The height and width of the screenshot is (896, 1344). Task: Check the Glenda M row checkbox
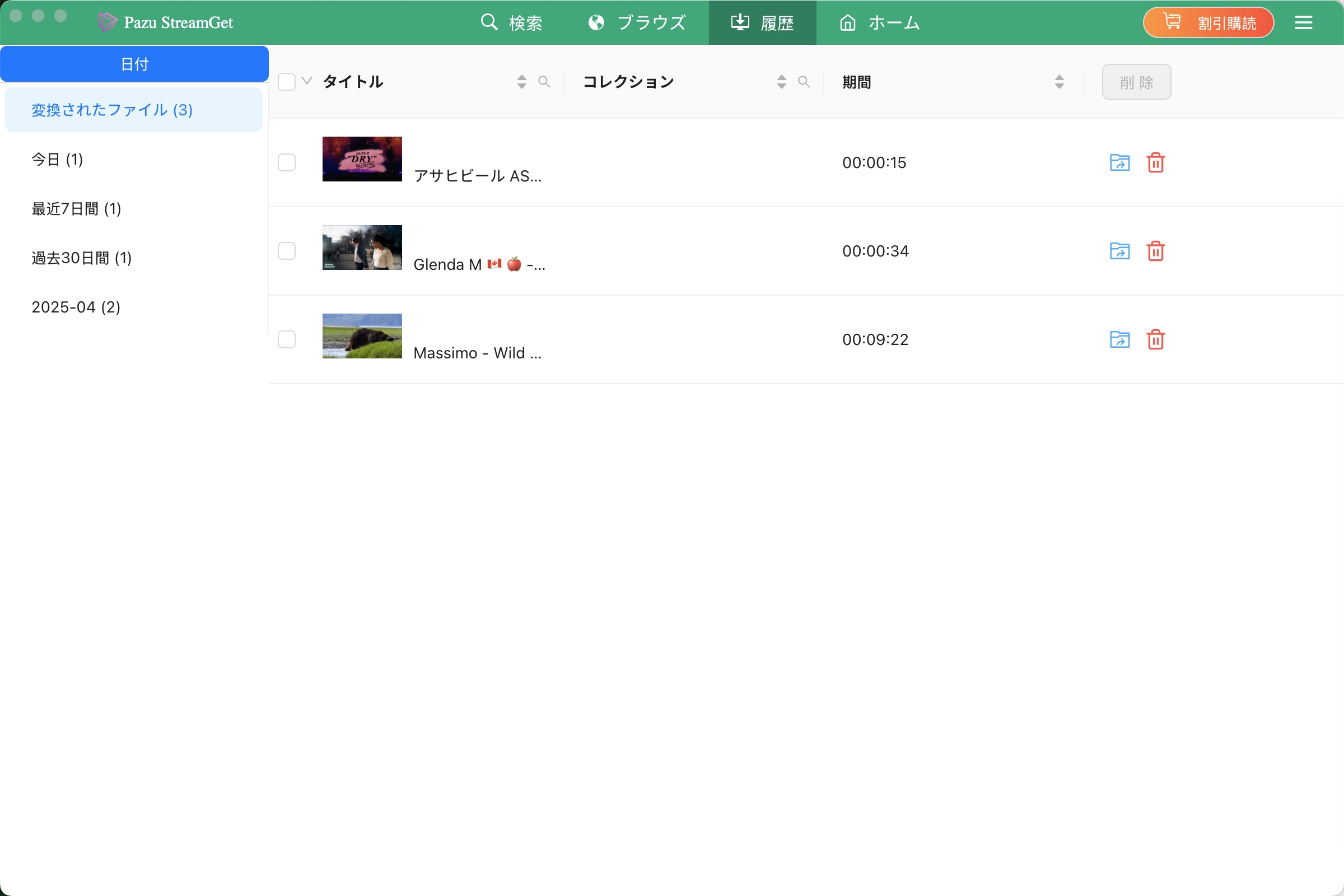pos(287,251)
